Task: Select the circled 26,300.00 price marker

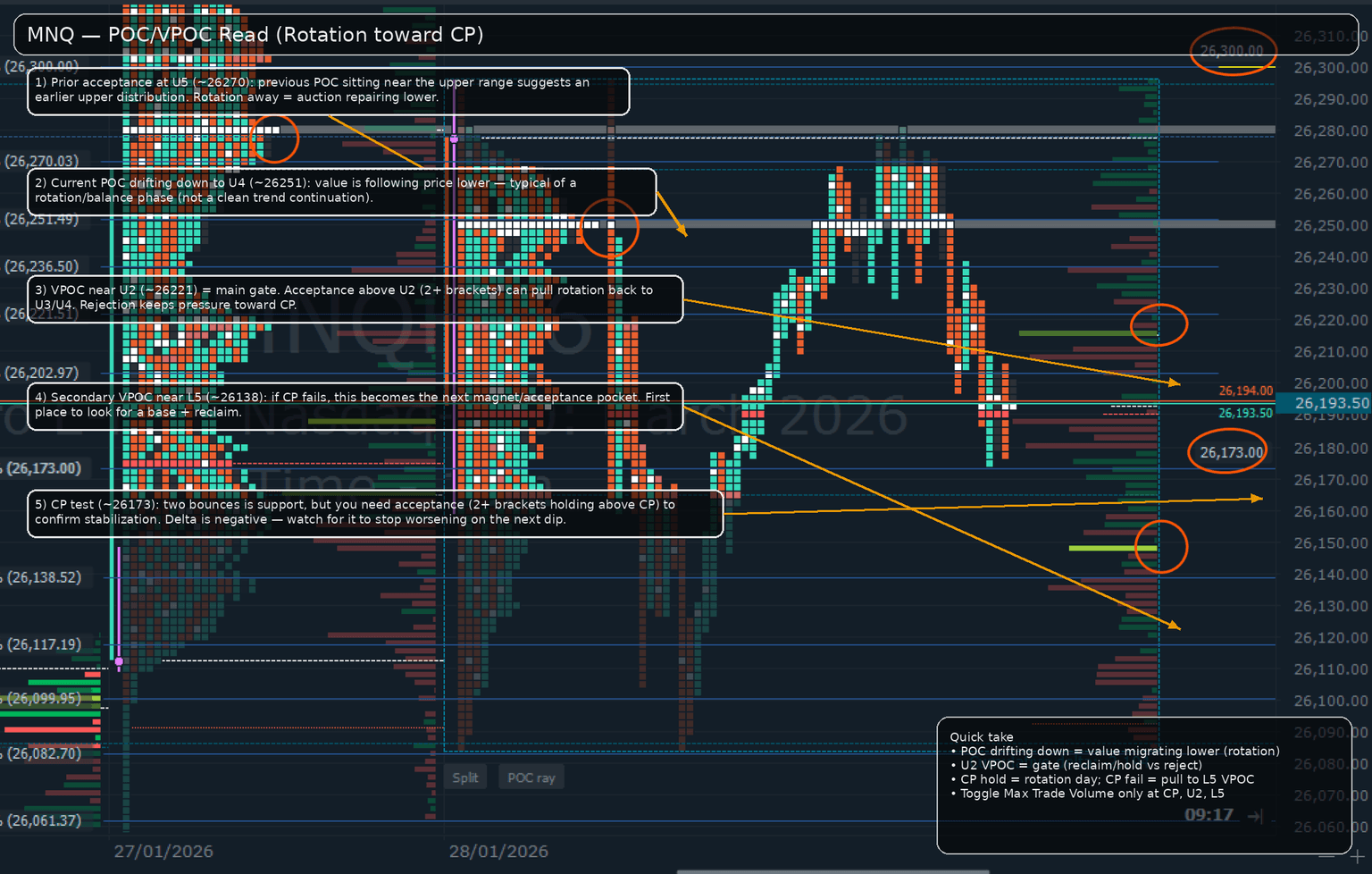Action: [1231, 51]
